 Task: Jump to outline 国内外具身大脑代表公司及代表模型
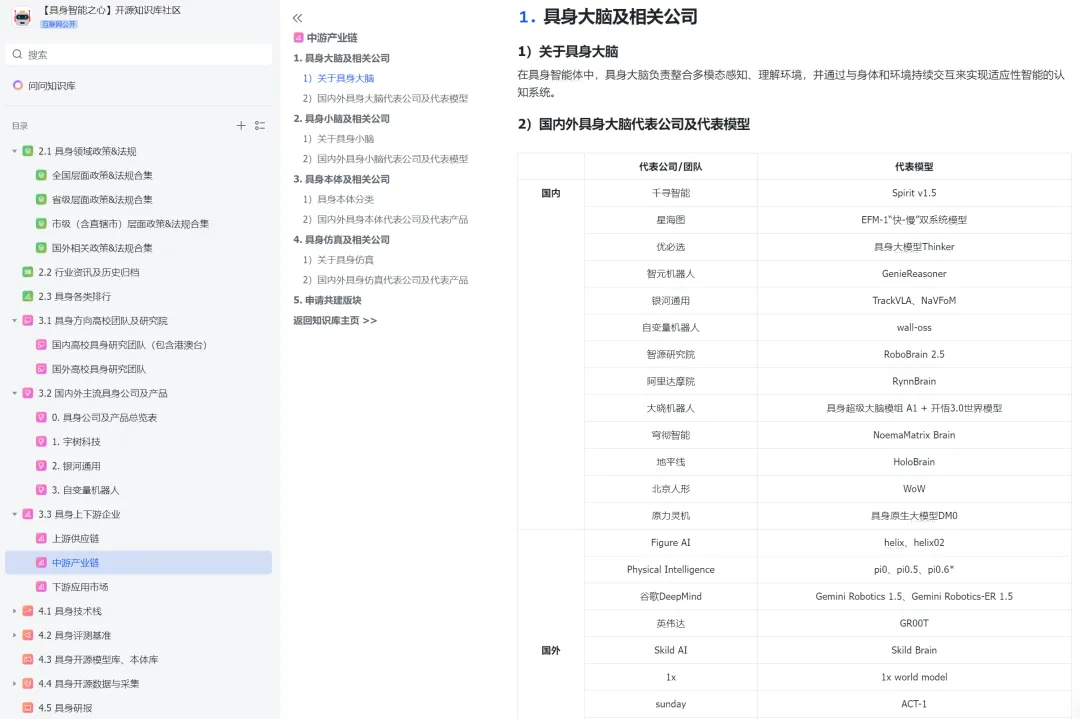[386, 98]
